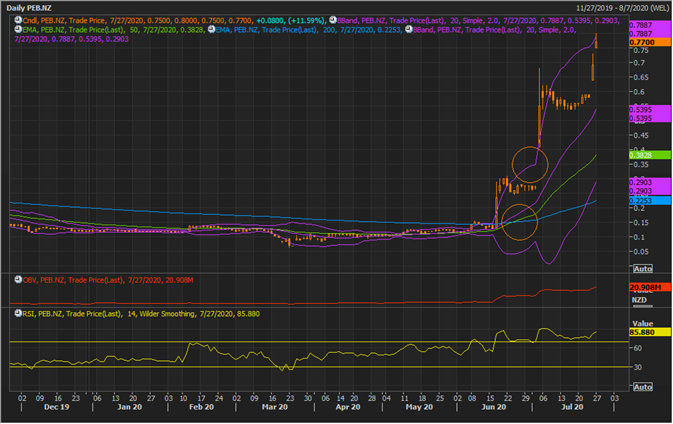Click the 0.75 price axis label
Viewport: 673px width, 424px height.
[640, 51]
